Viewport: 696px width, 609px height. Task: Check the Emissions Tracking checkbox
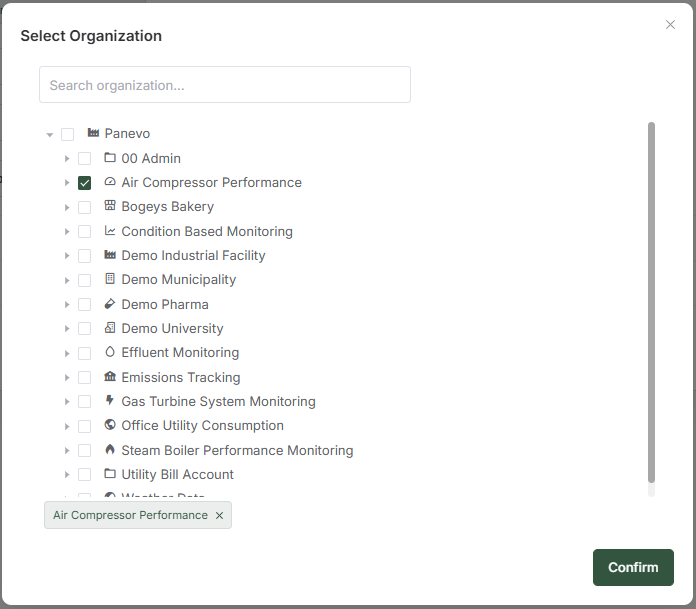click(84, 377)
